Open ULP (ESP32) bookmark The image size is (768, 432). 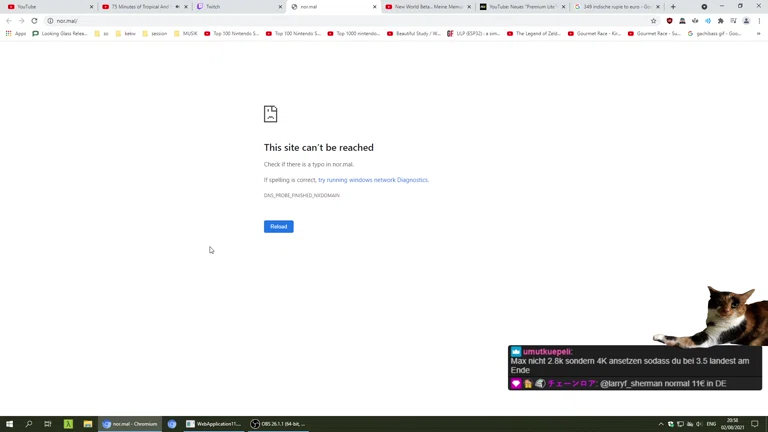point(473,34)
